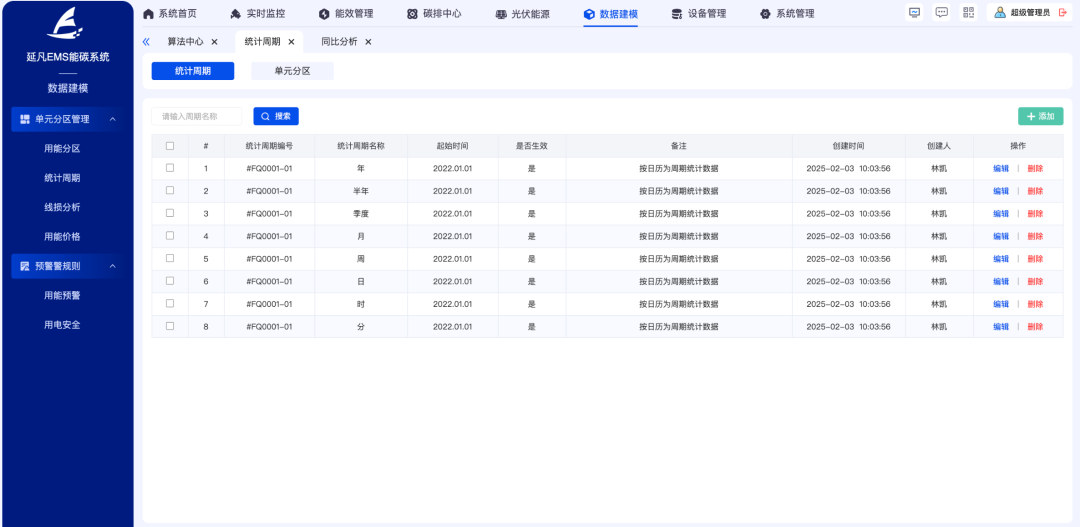Focus the 请输入周期名称 search field
The width and height of the screenshot is (1080, 527).
(x=197, y=116)
